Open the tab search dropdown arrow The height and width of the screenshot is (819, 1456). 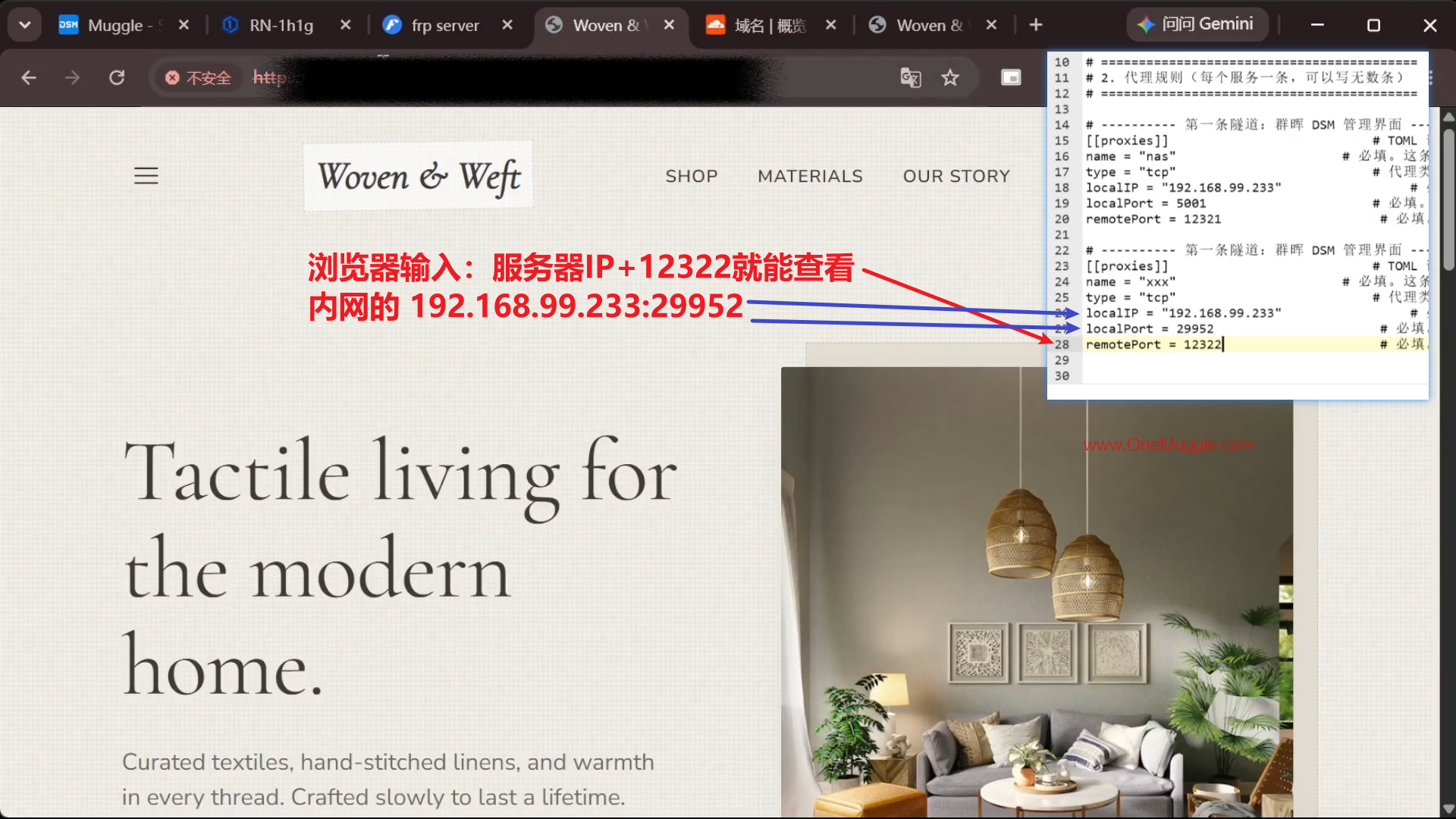coord(25,25)
